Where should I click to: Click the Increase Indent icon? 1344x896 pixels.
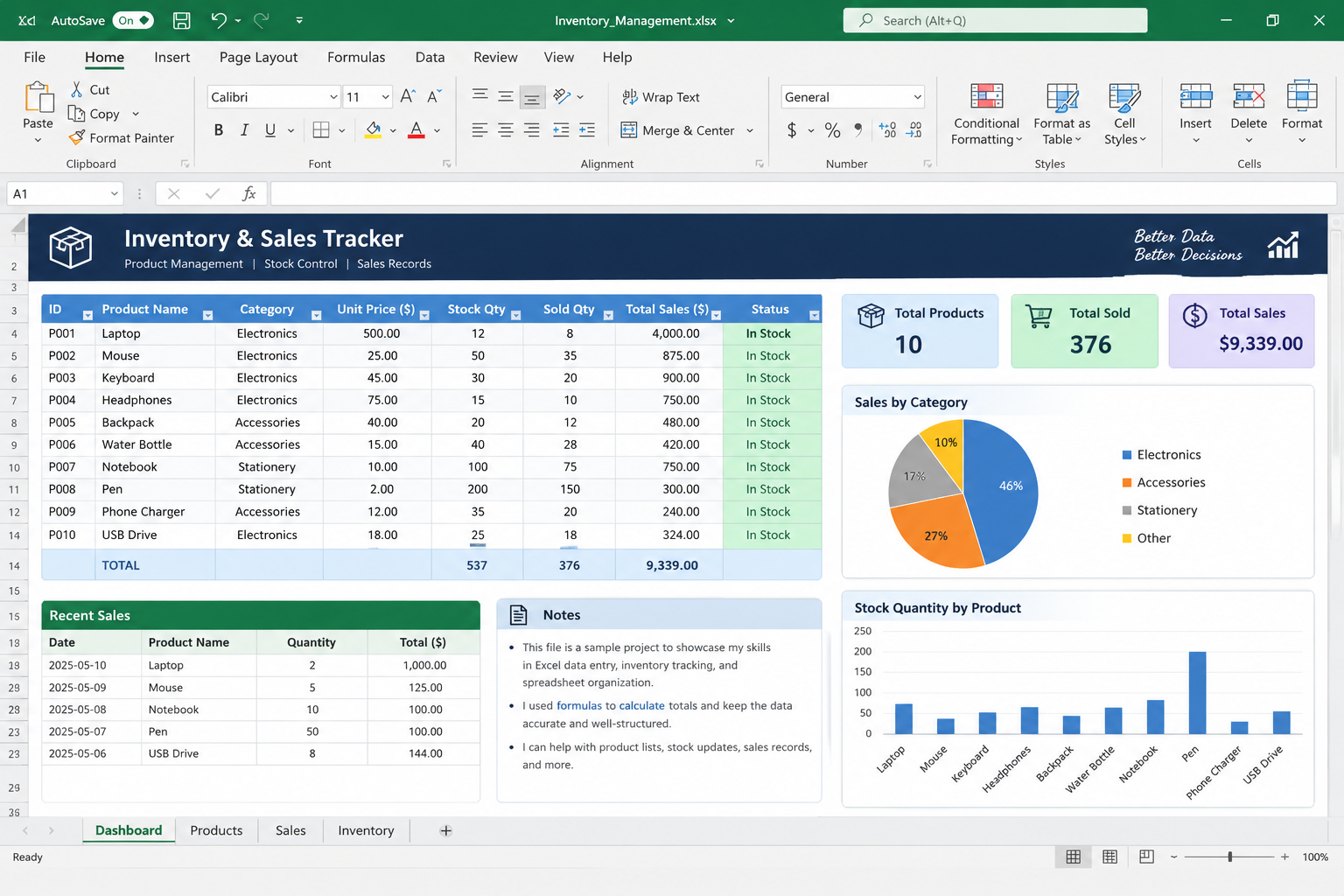tap(587, 130)
